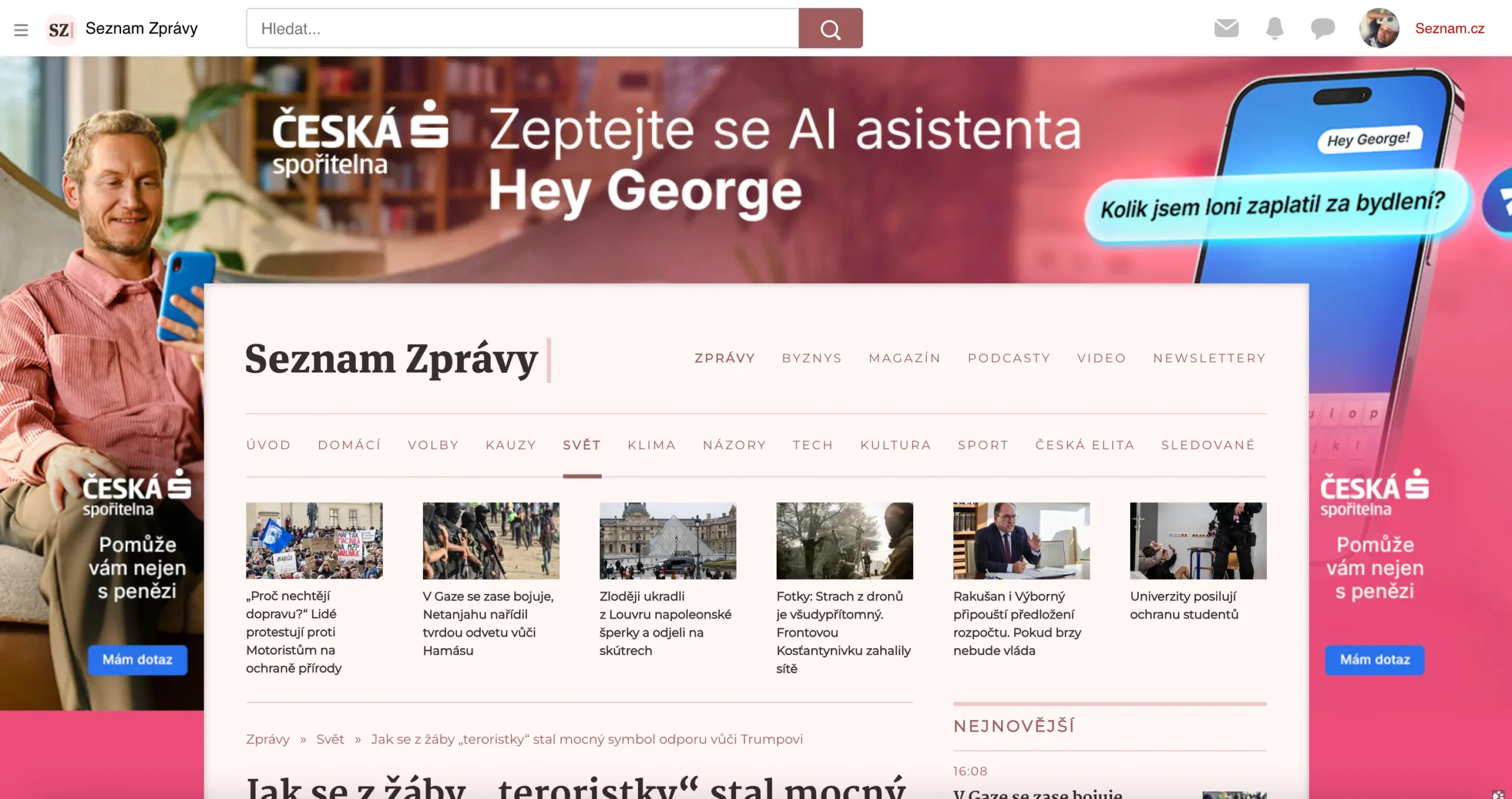This screenshot has height=799, width=1512.
Task: Switch to the BYZNYS section tab
Action: tap(812, 358)
